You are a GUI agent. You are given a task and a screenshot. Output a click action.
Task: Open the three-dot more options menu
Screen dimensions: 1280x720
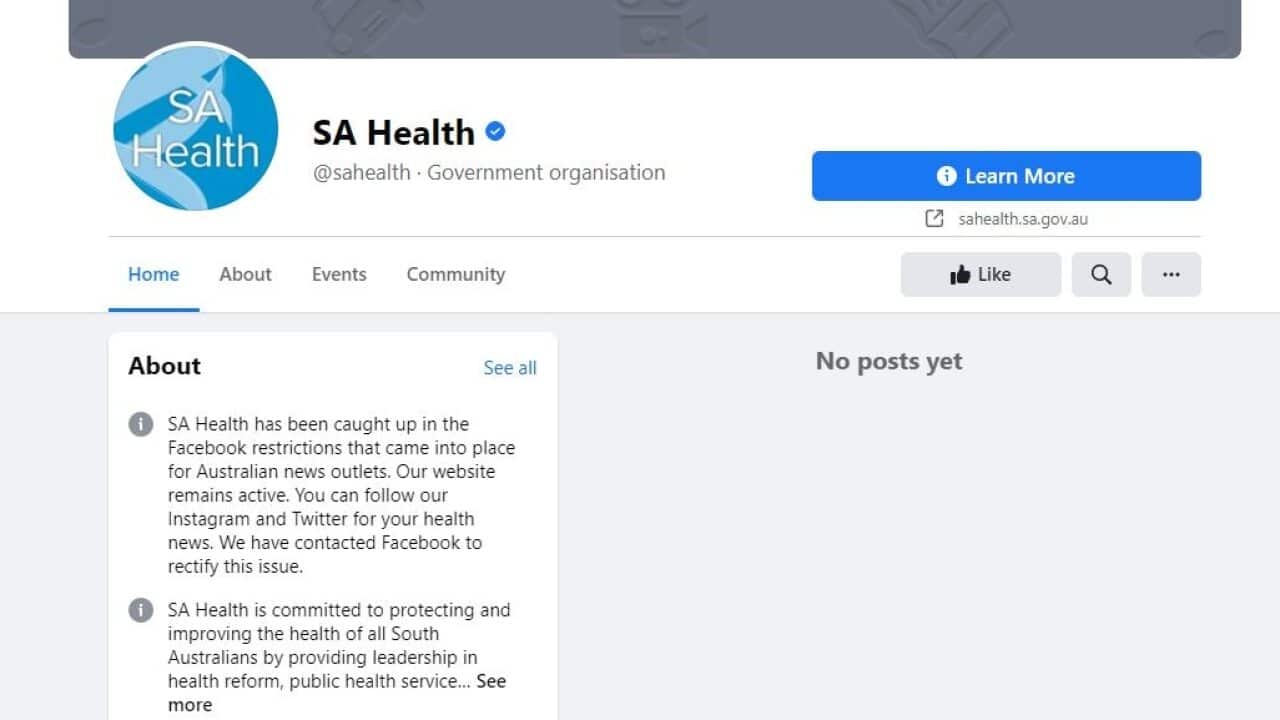[1171, 274]
